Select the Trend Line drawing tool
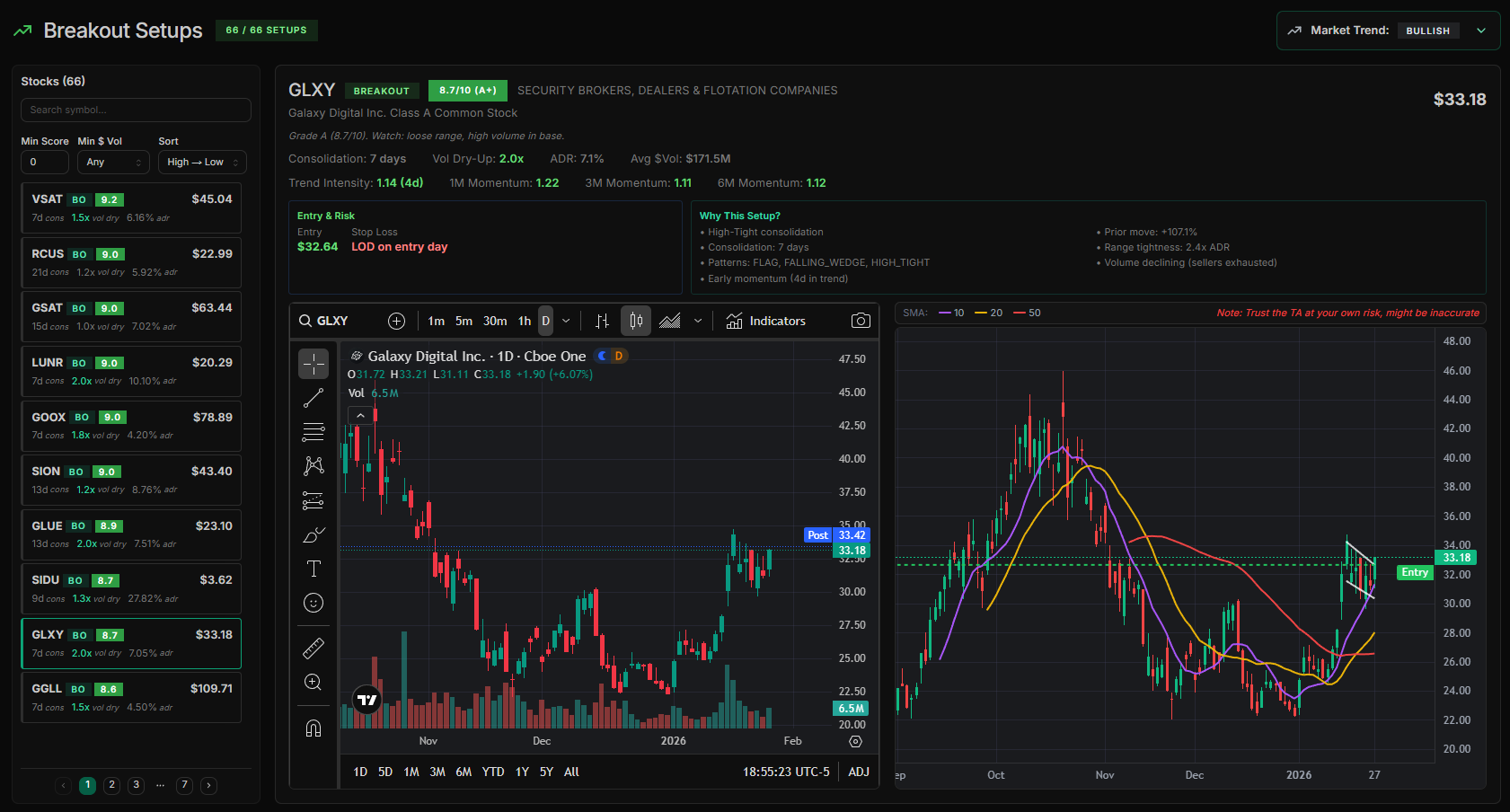The height and width of the screenshot is (812, 1510). pos(313,398)
